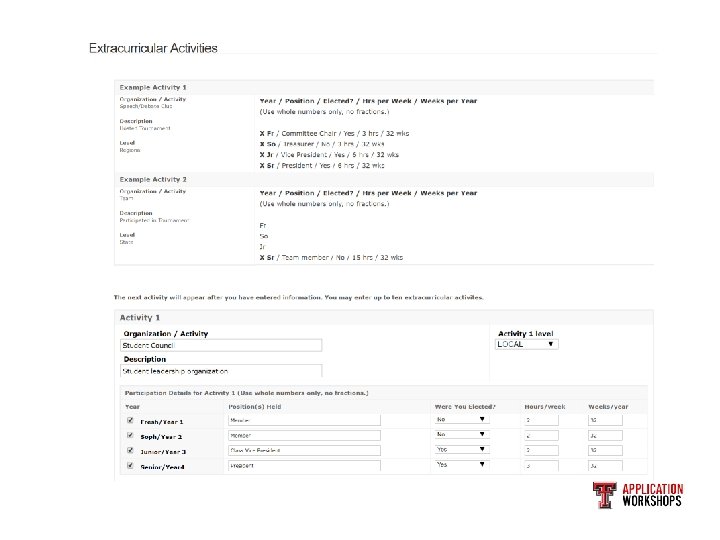This screenshot has width=720, height=540.
Task: Open Fresh/Year 1 'Were You Elected' dropdown
Action: point(460,421)
